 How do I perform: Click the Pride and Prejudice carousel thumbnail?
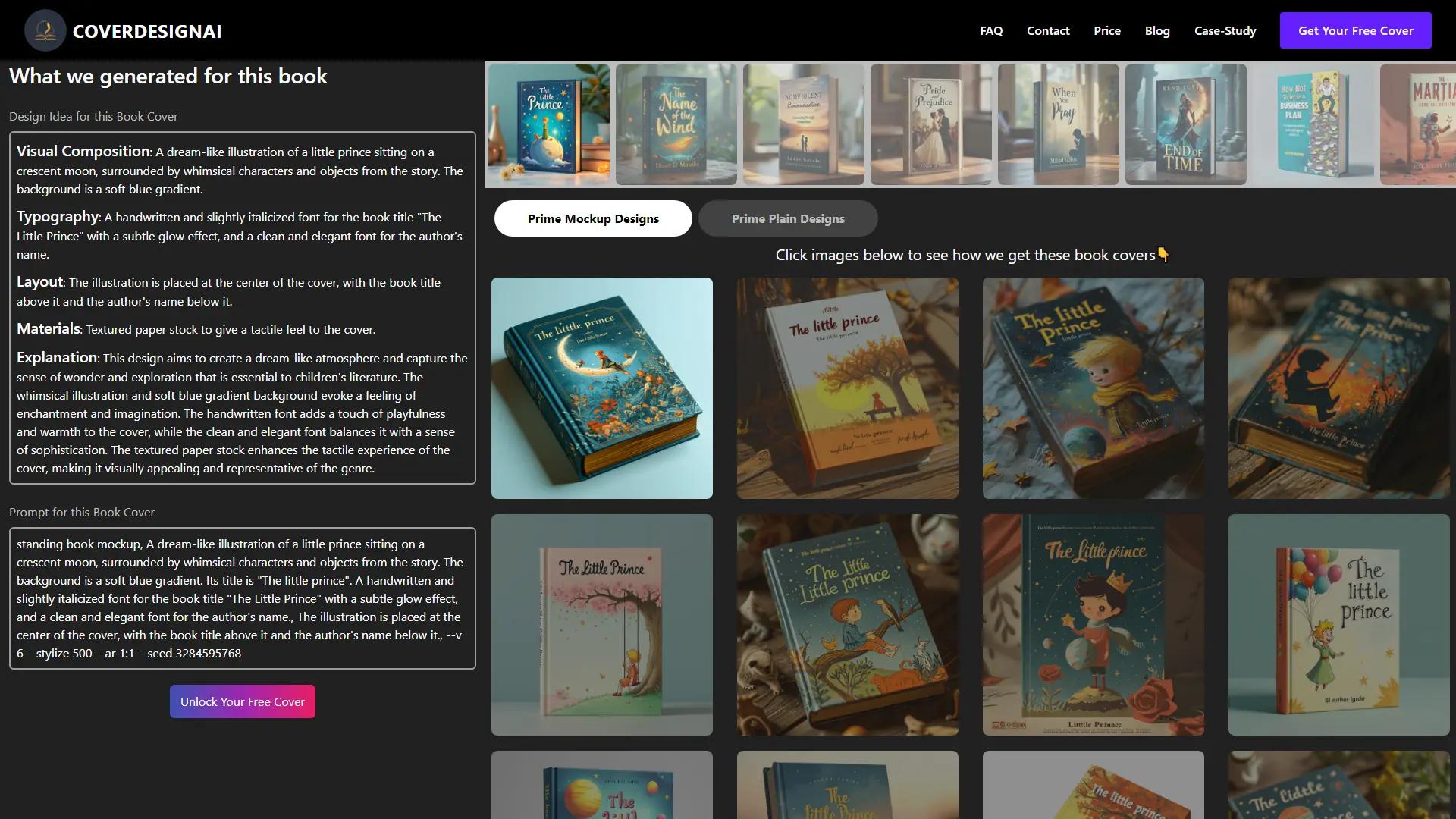point(930,124)
